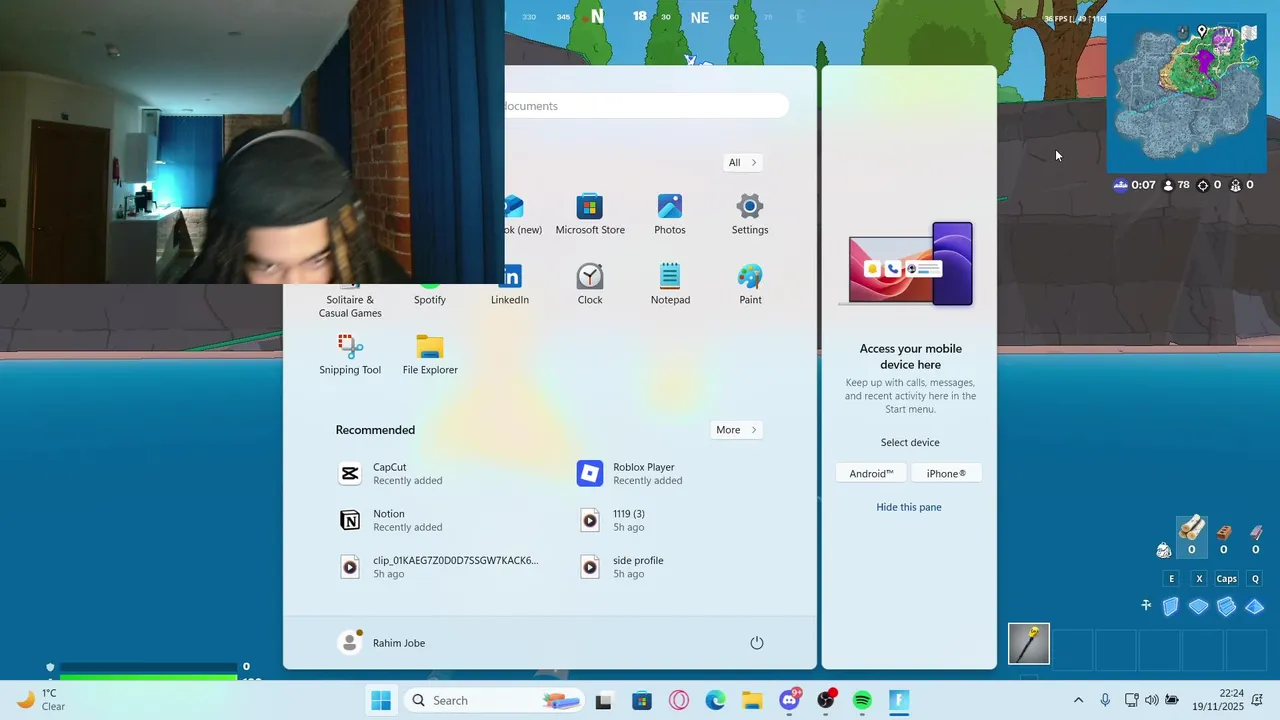
Task: Click the taskbar Search box
Action: [x=494, y=701]
